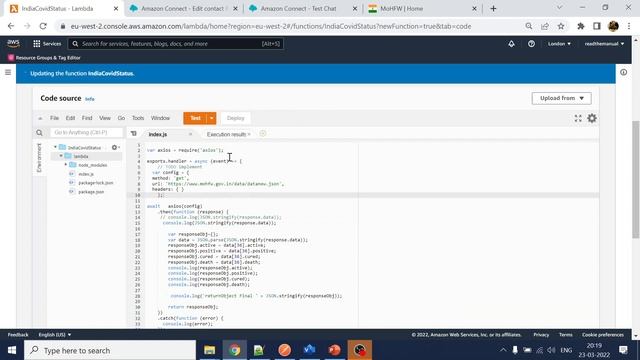640x360 pixels.
Task: Open the Privacy link in footer
Action: coord(541,335)
